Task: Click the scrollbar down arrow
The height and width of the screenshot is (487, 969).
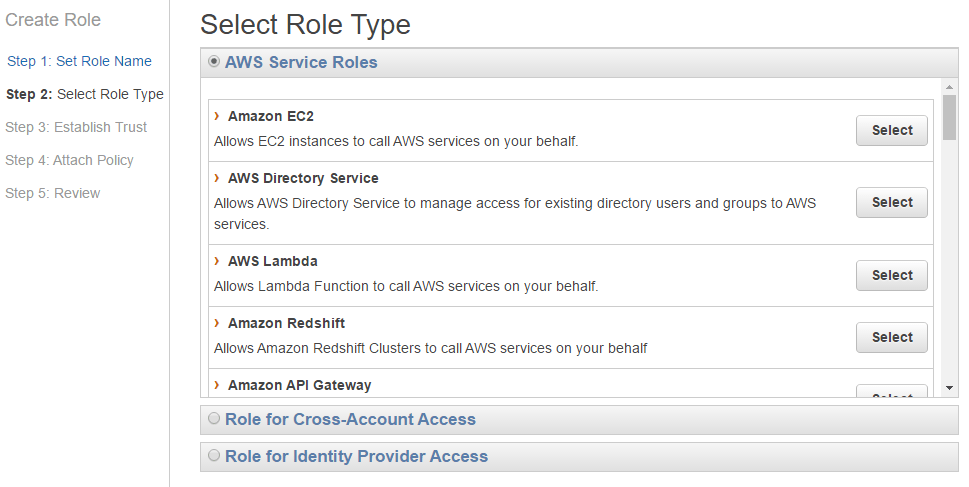Action: (949, 388)
